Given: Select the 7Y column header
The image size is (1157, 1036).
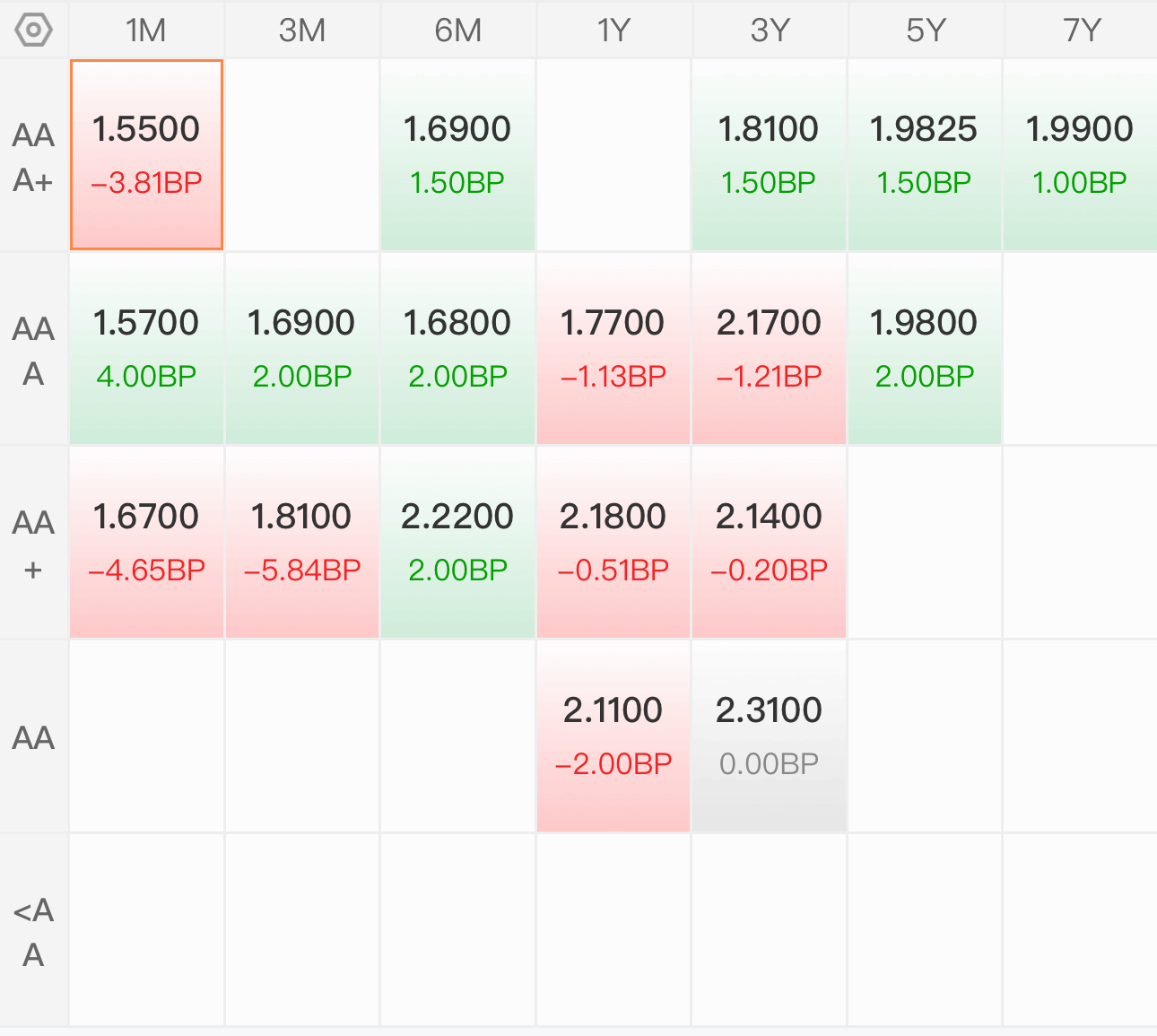Looking at the screenshot, I should (1081, 30).
